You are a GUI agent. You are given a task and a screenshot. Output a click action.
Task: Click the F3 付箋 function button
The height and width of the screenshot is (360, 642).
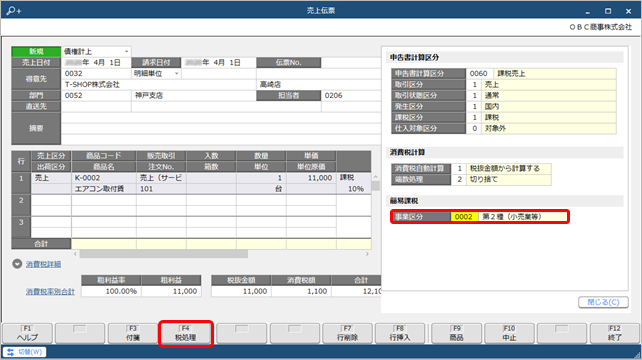[133, 333]
